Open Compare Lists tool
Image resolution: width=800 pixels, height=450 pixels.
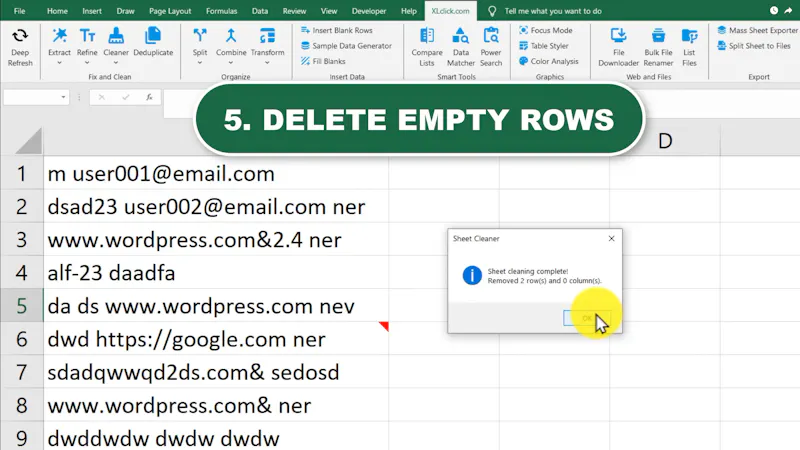(x=427, y=47)
